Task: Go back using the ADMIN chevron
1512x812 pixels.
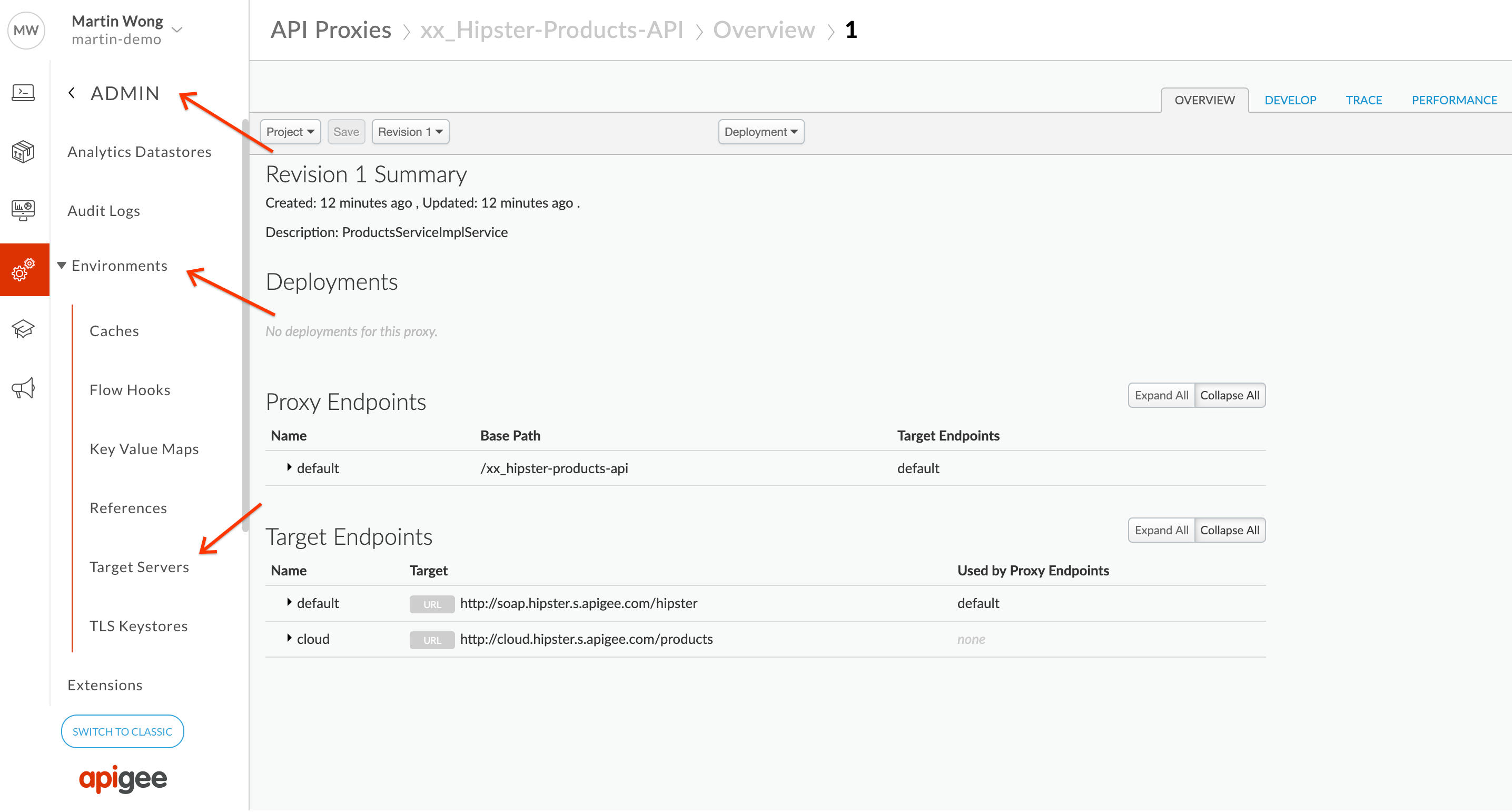Action: [x=72, y=93]
